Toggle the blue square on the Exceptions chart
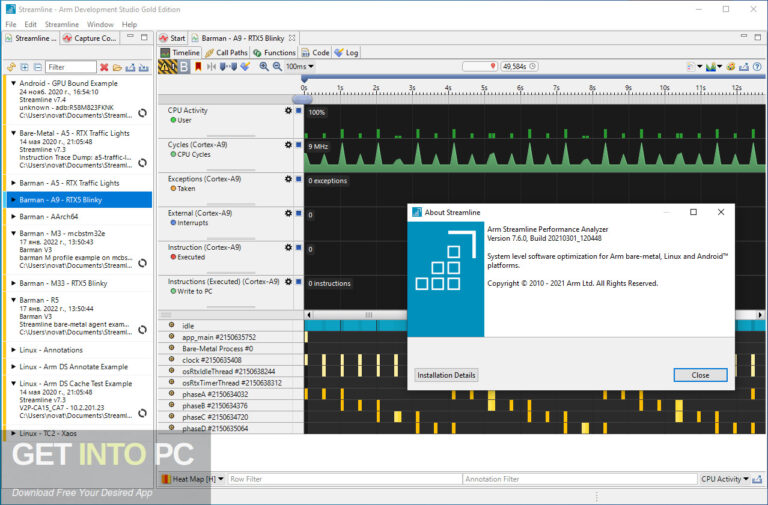The height and width of the screenshot is (505, 768). [x=298, y=179]
